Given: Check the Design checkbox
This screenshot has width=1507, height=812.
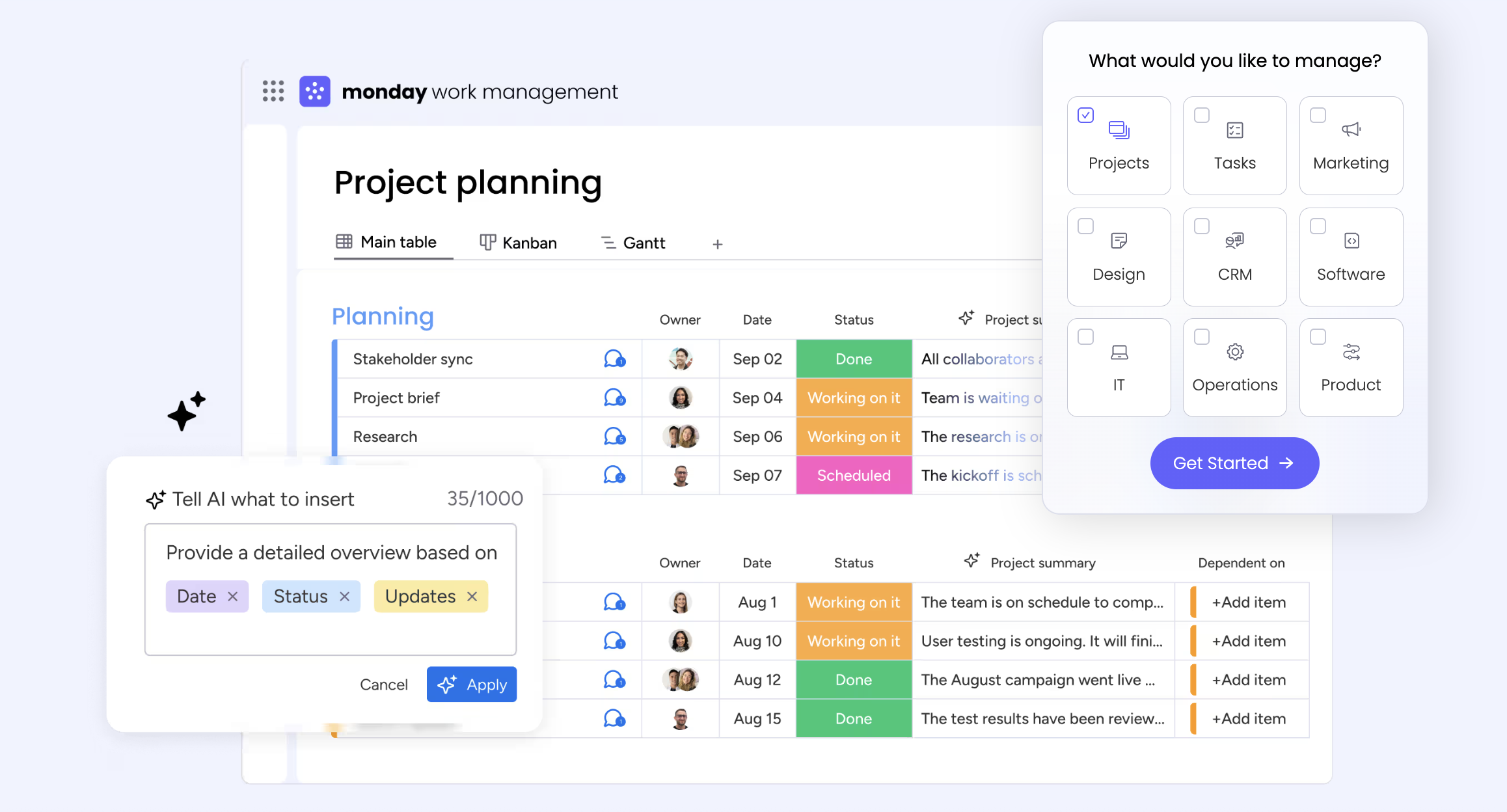Looking at the screenshot, I should coord(1086,226).
